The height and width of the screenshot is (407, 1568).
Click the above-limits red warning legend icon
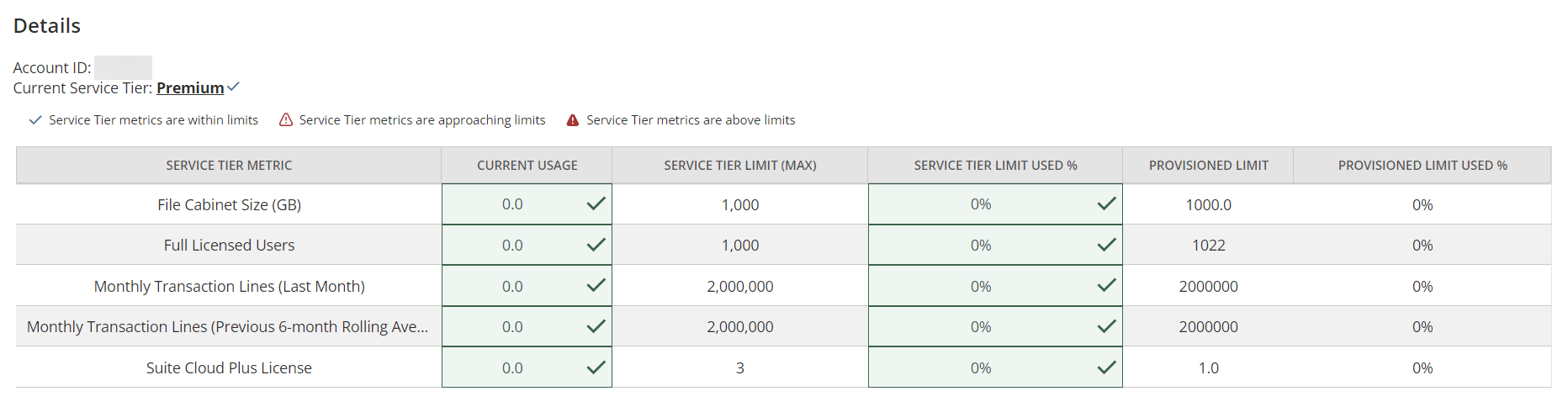(x=573, y=120)
